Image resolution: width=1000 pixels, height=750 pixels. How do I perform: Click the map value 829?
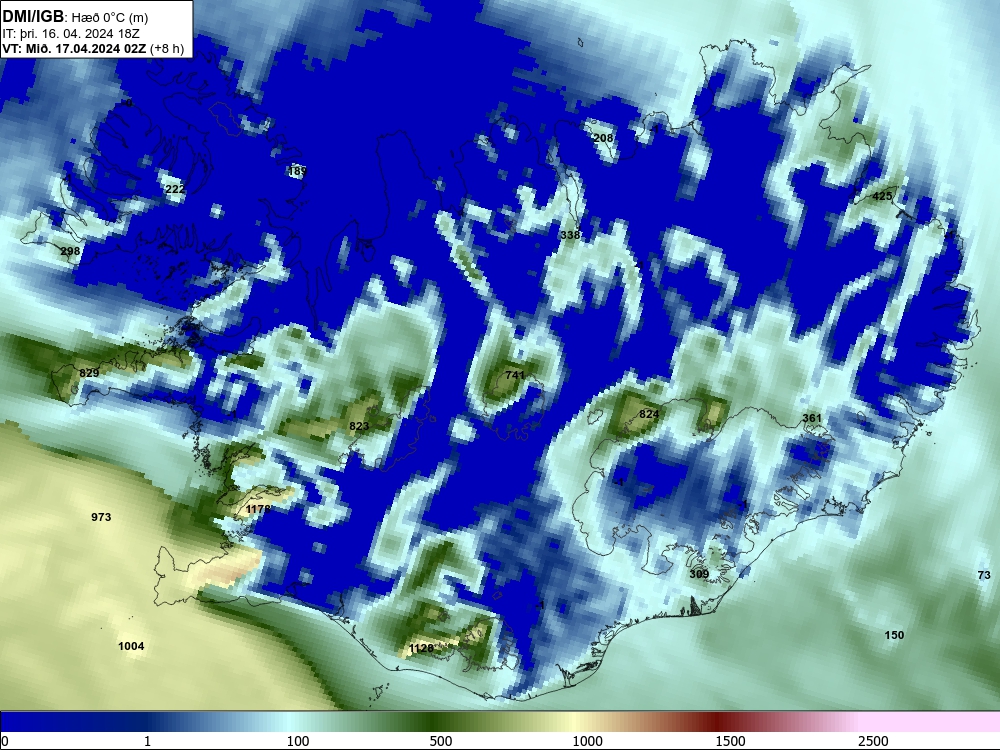click(x=89, y=372)
